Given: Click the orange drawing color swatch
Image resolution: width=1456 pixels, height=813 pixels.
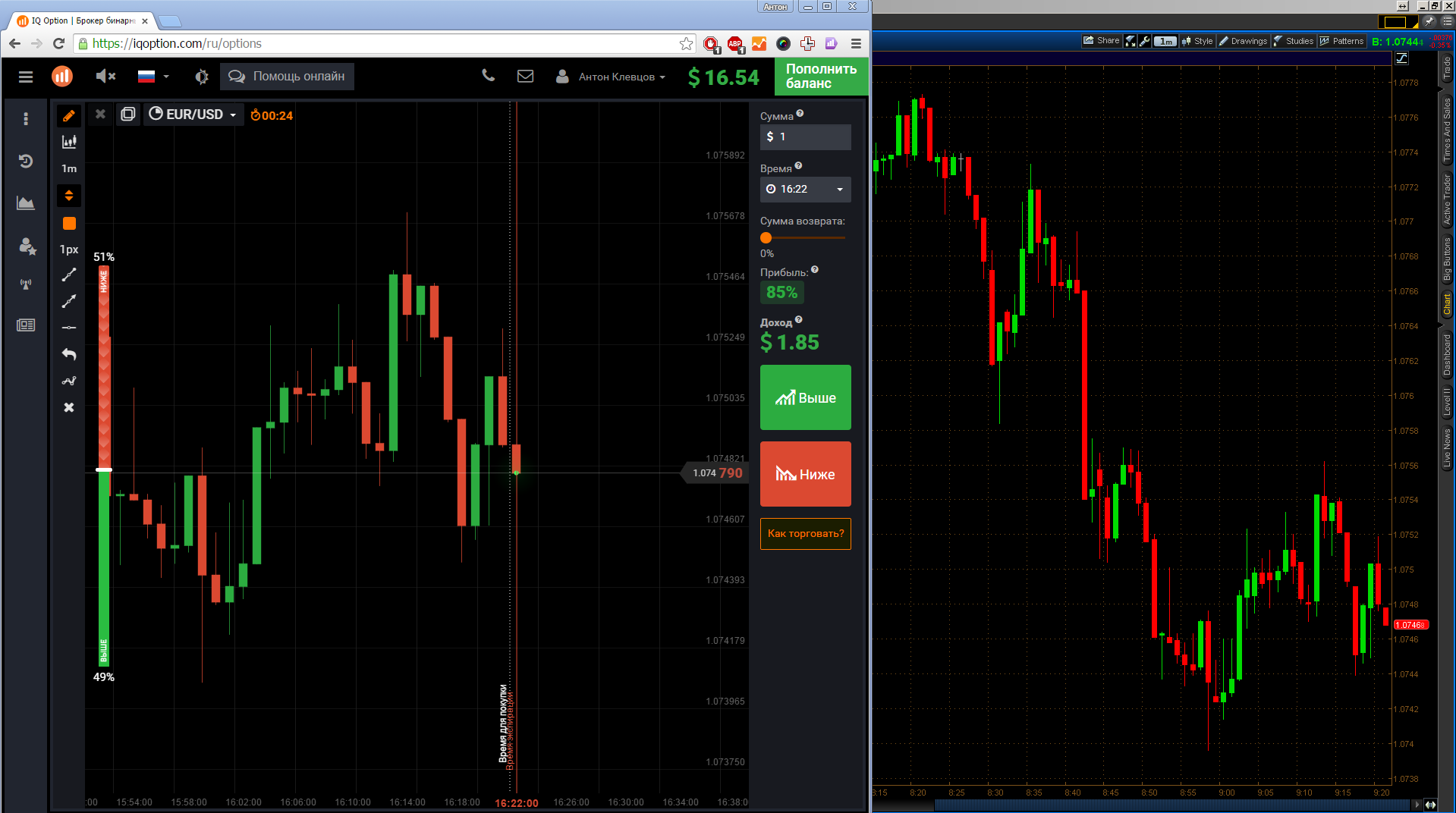Looking at the screenshot, I should [x=69, y=224].
